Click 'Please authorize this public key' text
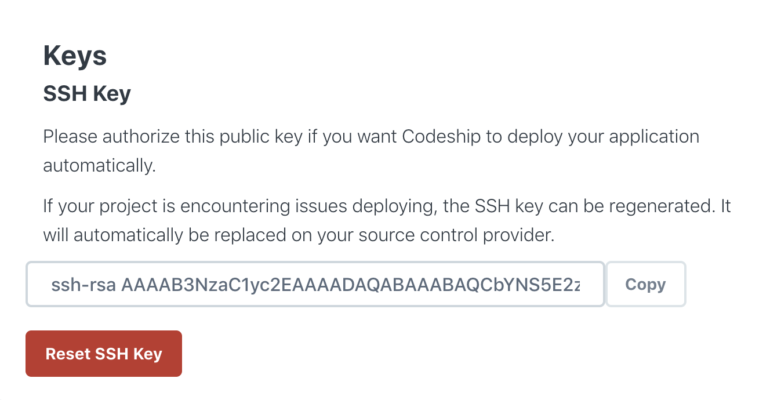The height and width of the screenshot is (400, 770). pos(172,136)
